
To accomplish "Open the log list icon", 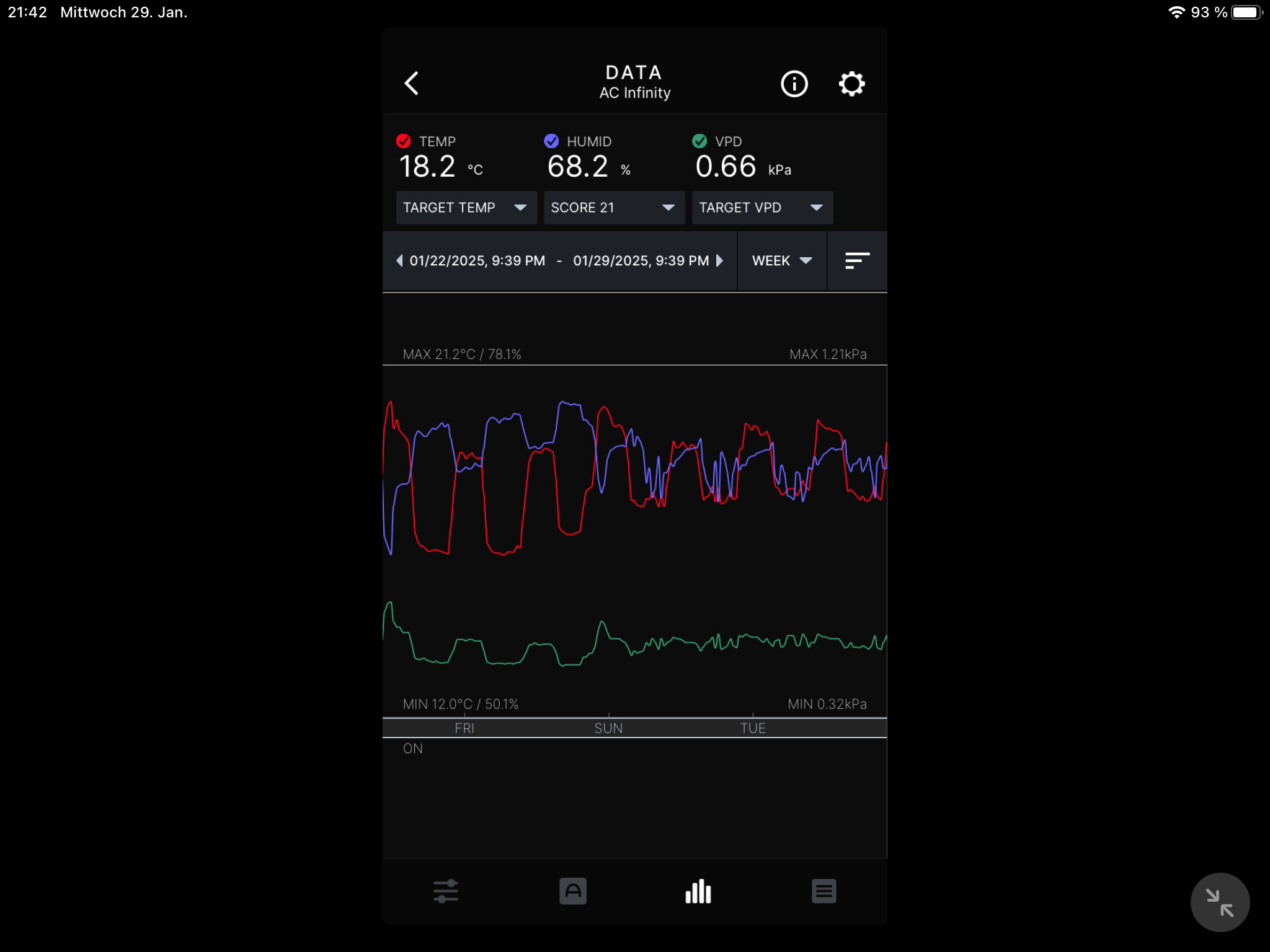I will pyautogui.click(x=824, y=891).
